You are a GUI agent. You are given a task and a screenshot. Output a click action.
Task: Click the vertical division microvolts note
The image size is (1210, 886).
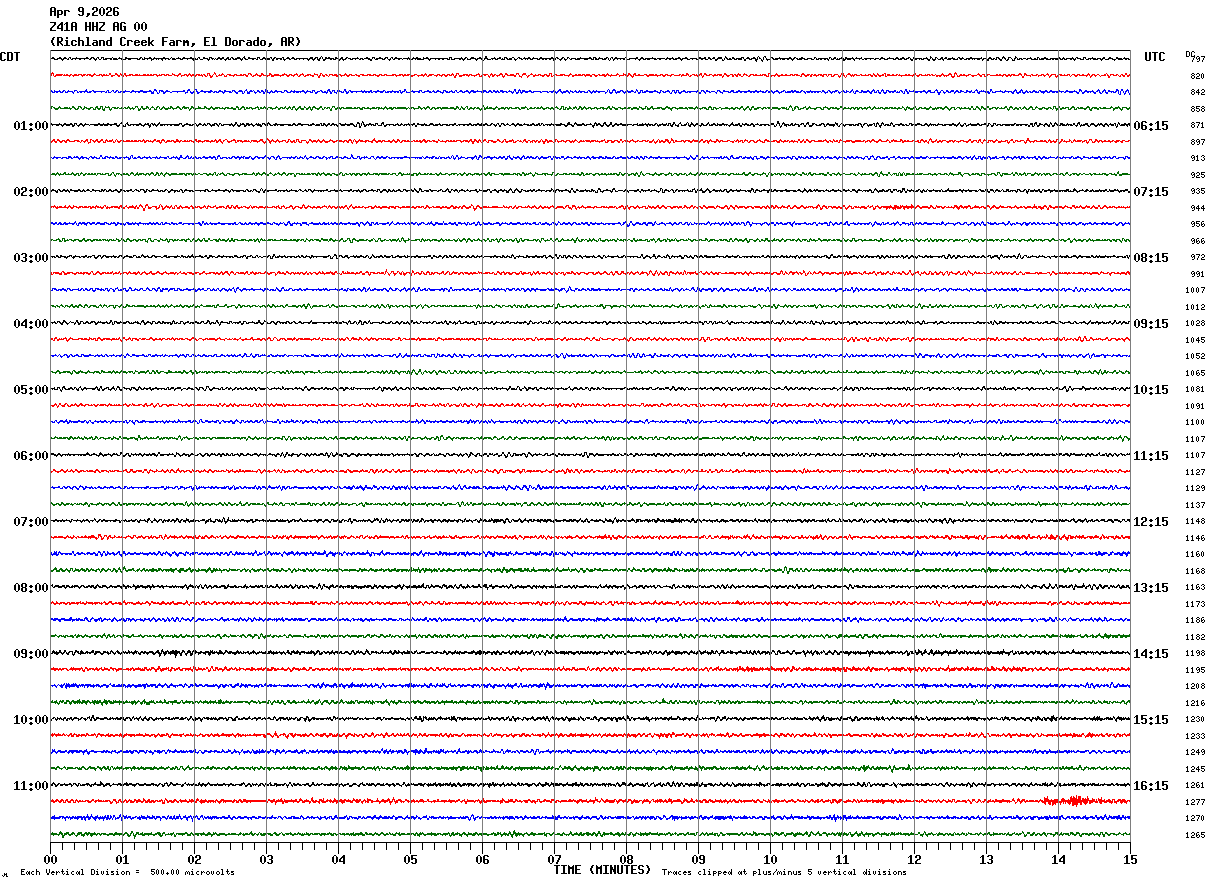(x=127, y=873)
